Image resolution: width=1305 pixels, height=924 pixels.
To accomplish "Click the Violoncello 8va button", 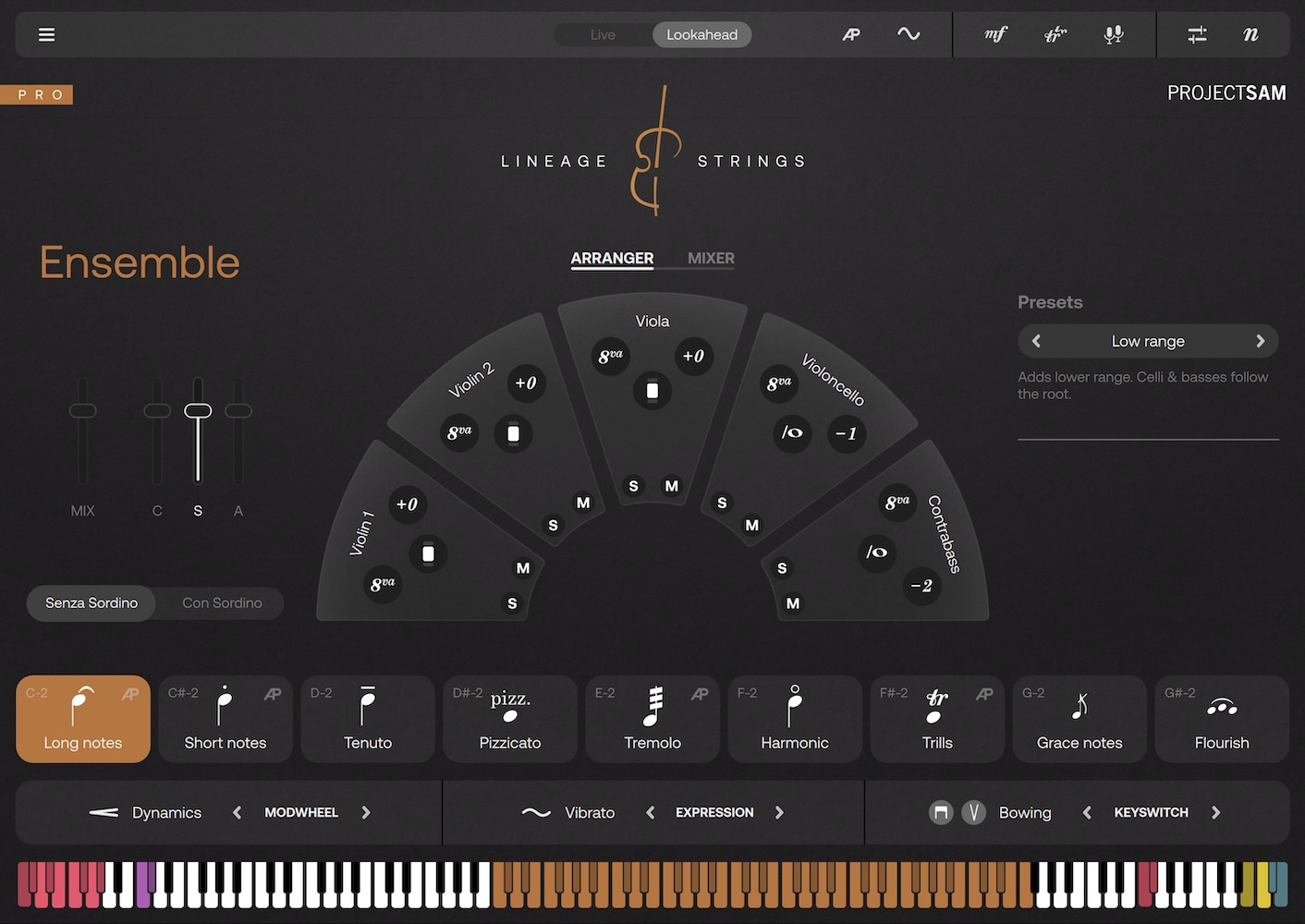I will pos(779,383).
